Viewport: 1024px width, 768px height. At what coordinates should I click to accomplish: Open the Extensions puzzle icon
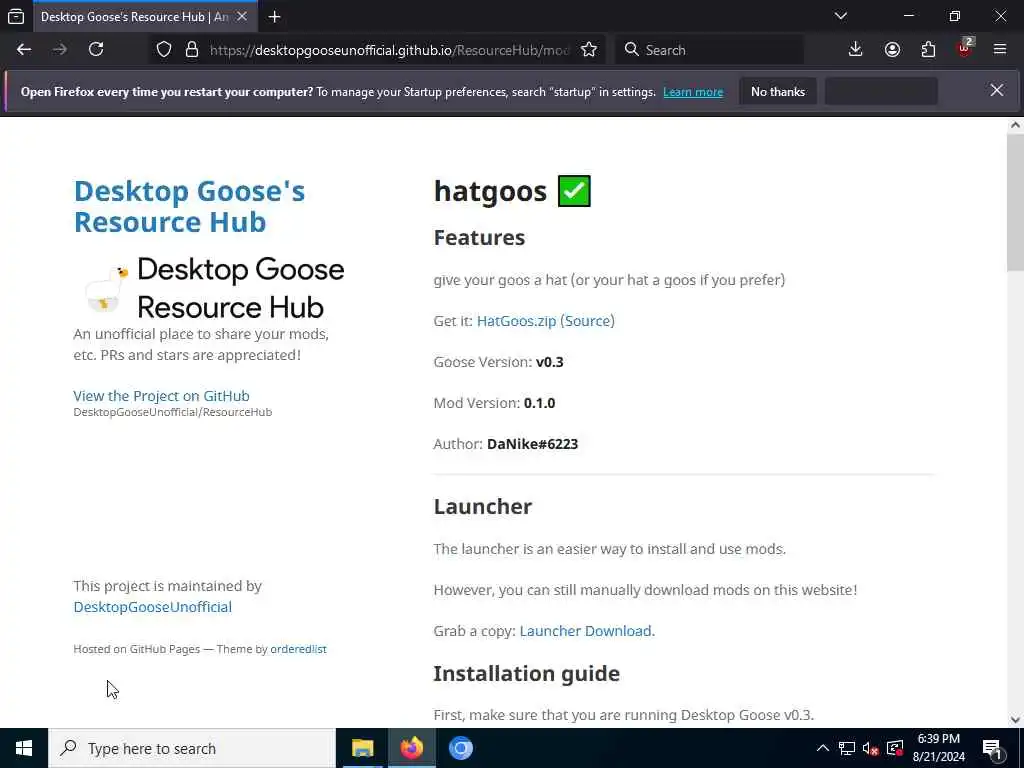click(928, 50)
